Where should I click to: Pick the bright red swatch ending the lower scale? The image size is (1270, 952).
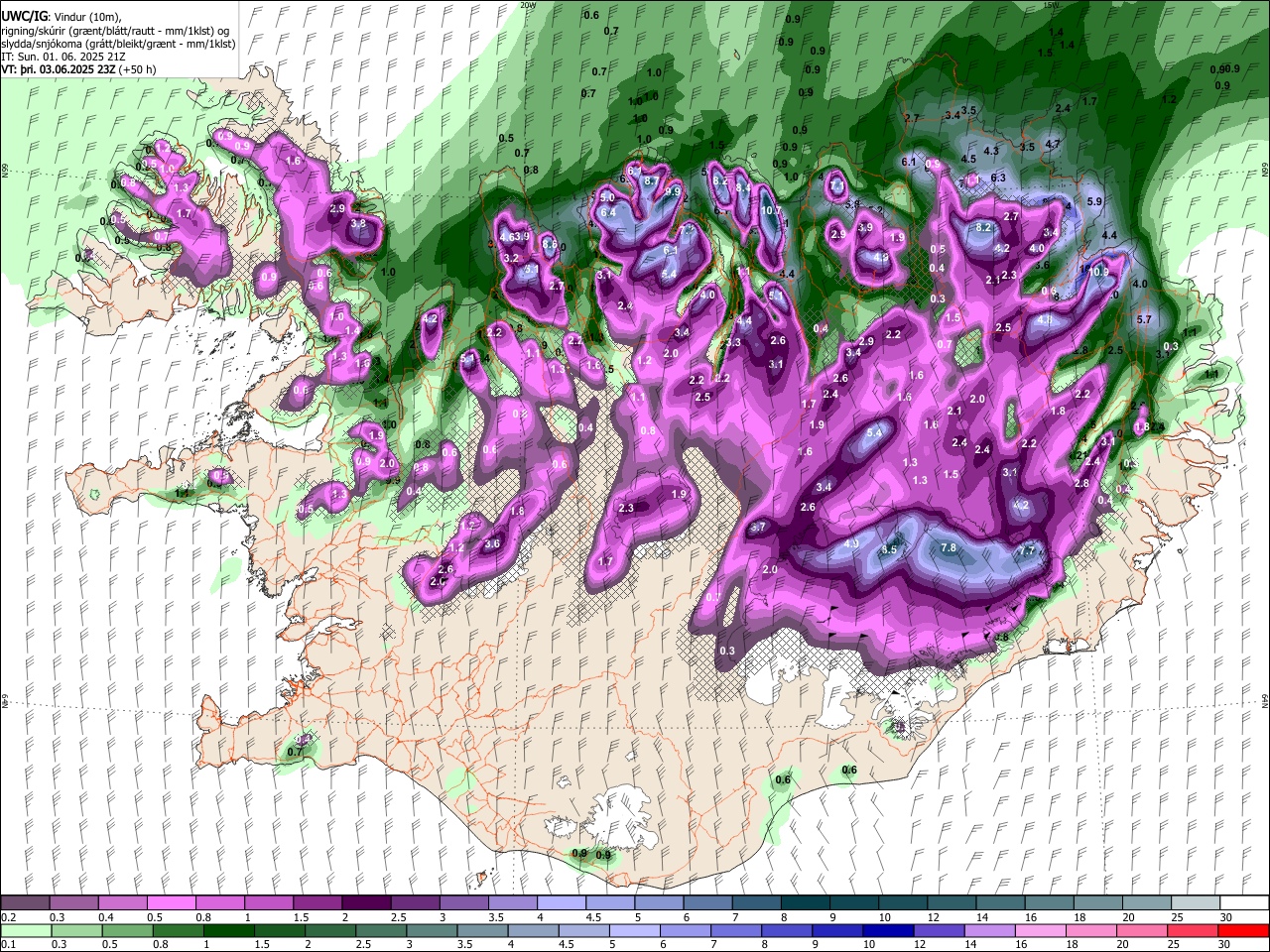(1243, 930)
